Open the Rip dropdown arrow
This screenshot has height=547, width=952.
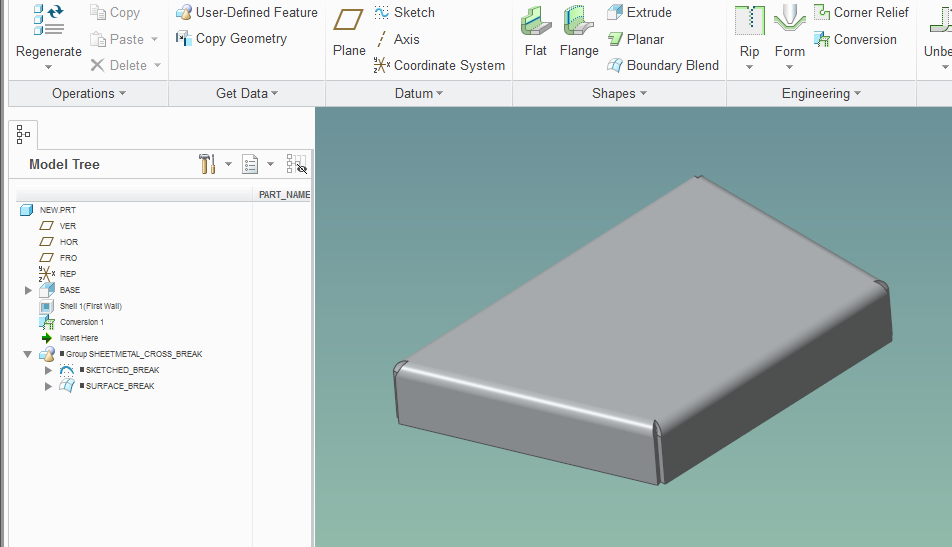pyautogui.click(x=749, y=68)
